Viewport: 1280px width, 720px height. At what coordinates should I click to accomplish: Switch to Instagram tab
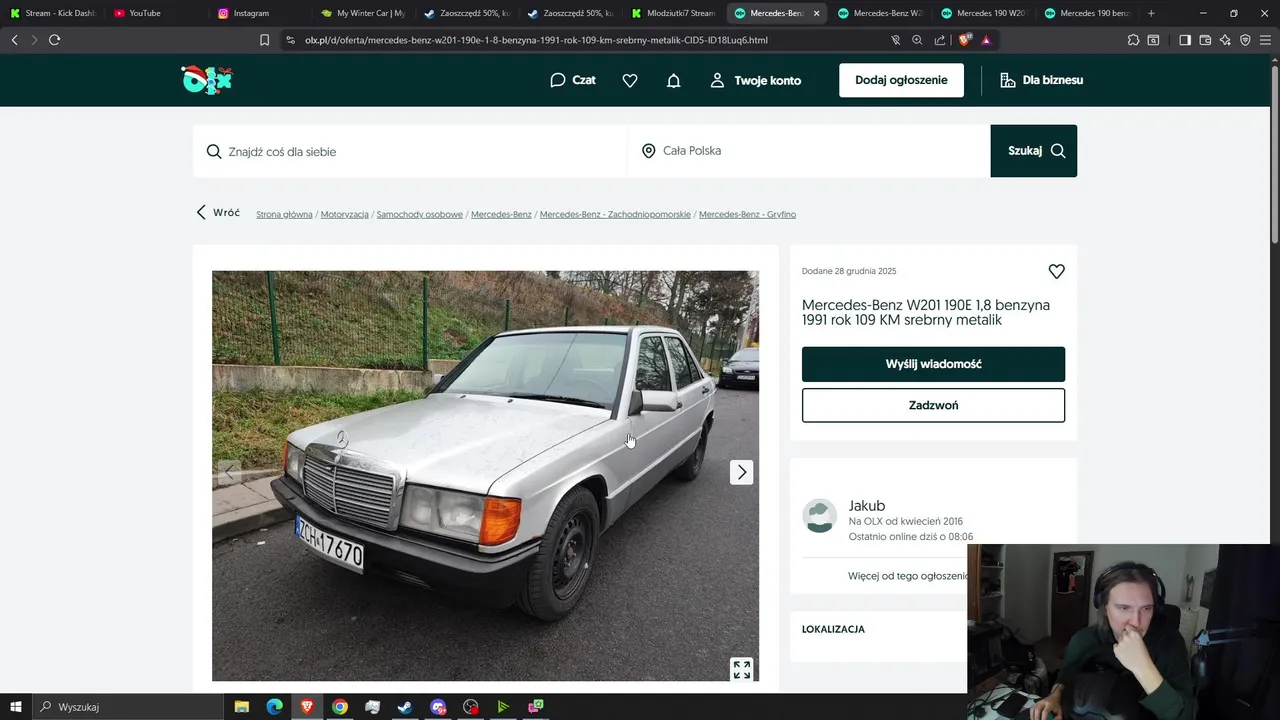[258, 13]
